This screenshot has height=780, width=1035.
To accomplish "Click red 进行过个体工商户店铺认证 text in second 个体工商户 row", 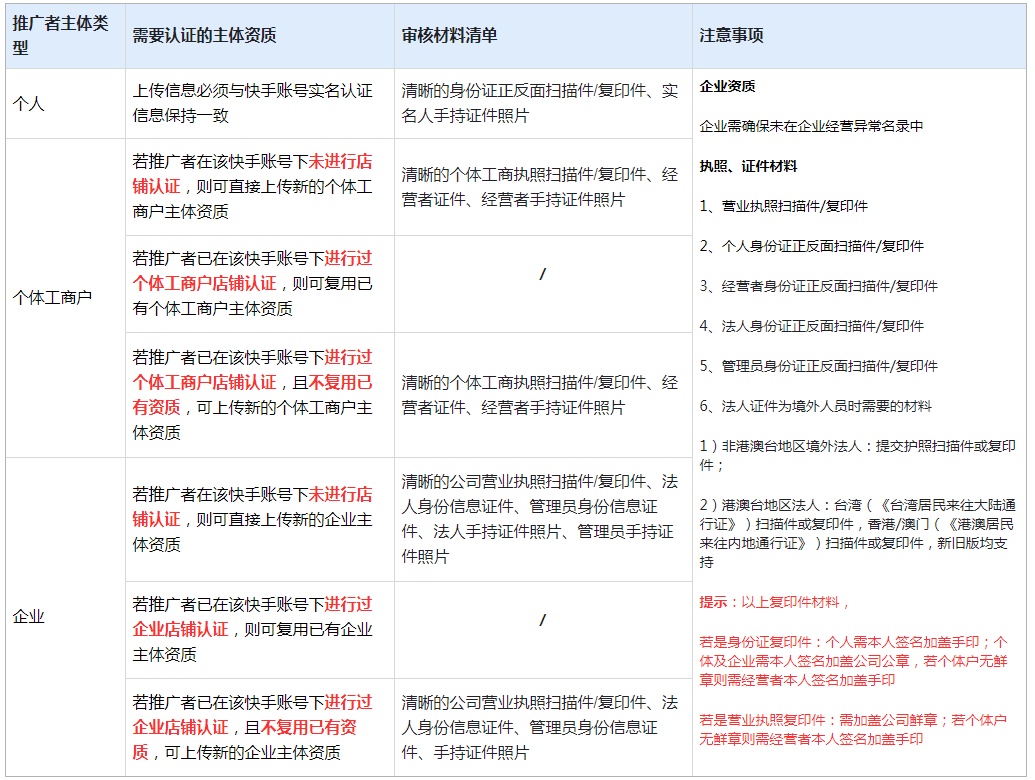I will pyautogui.click(x=252, y=271).
